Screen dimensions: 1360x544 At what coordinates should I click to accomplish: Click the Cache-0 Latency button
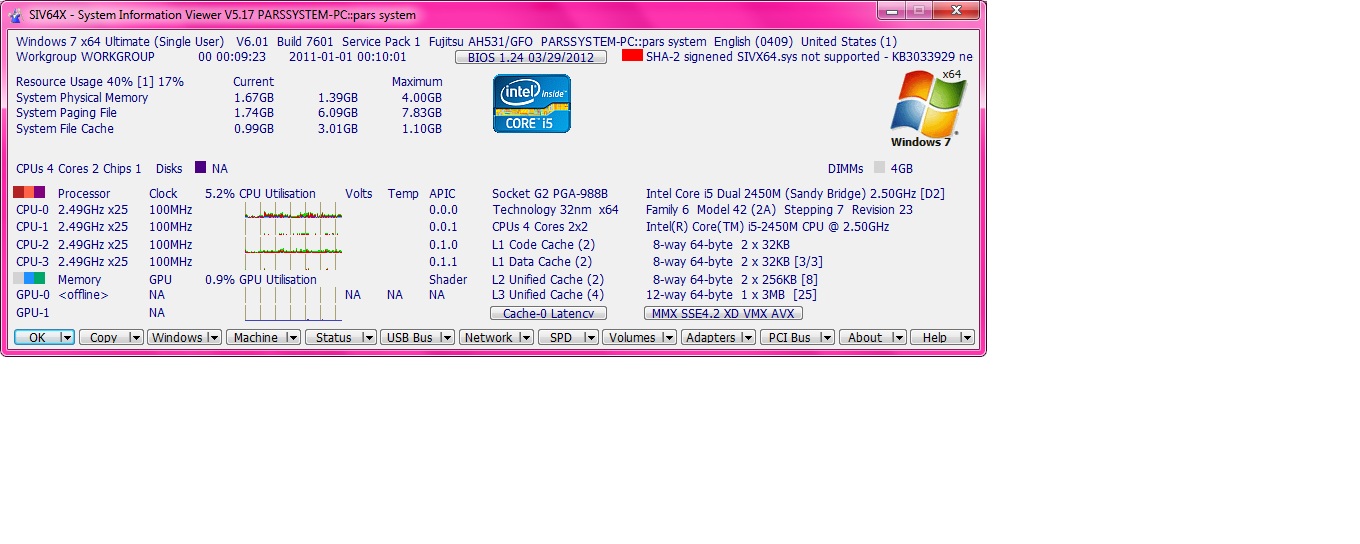click(548, 313)
